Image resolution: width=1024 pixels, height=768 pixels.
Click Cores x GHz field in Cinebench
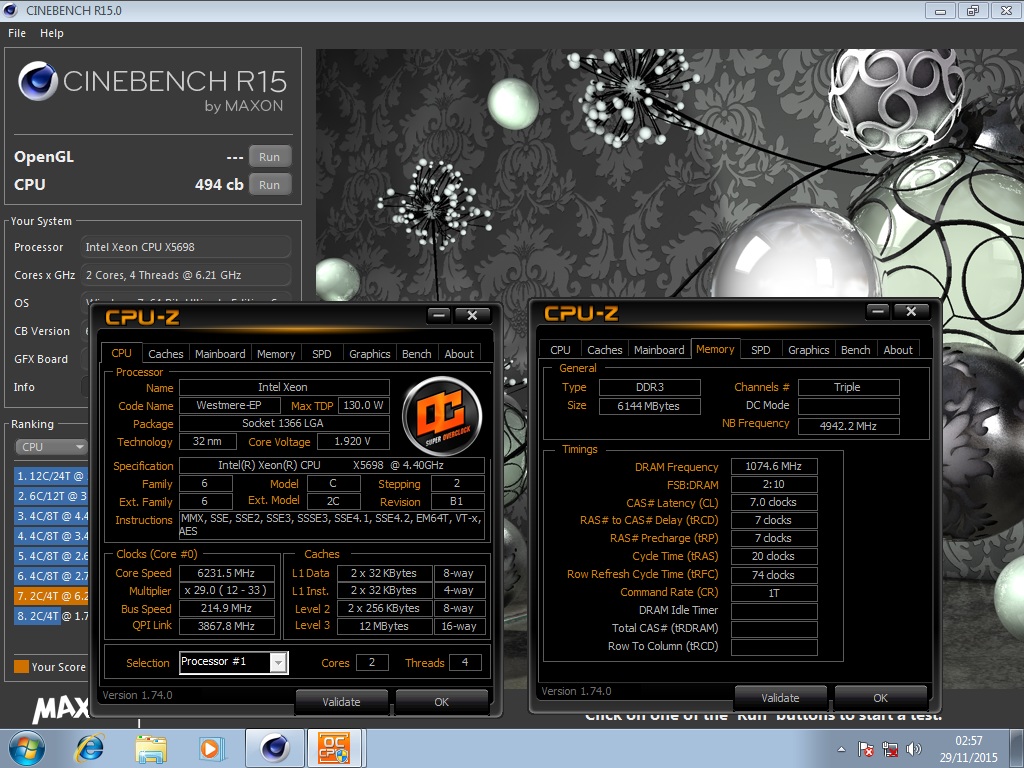tap(186, 275)
